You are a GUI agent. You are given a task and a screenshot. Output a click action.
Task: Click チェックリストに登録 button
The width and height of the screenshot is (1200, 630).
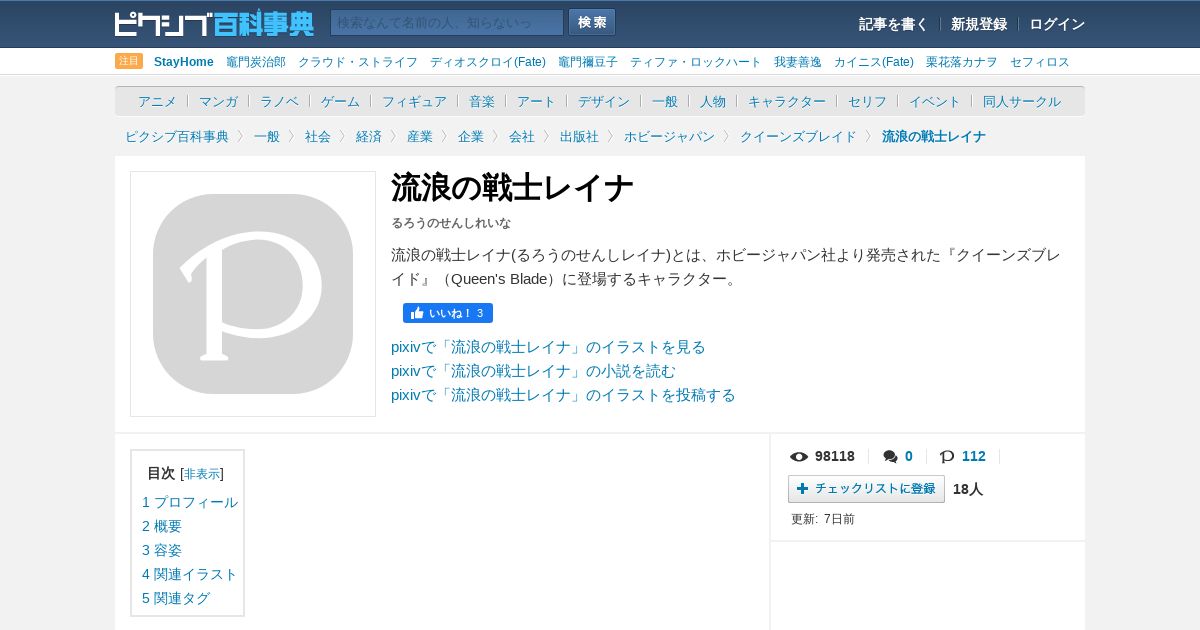pos(866,489)
